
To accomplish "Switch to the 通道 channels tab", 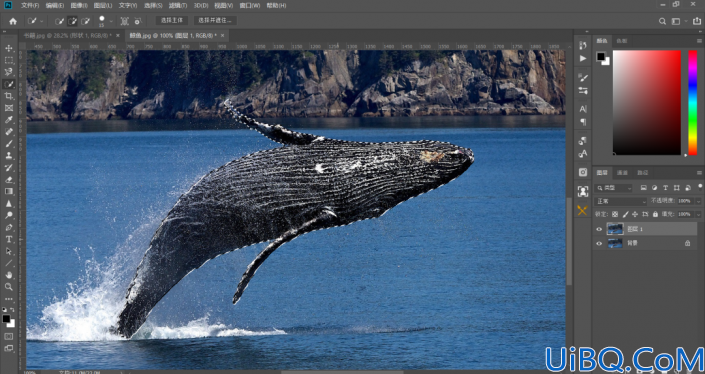I will [x=622, y=173].
